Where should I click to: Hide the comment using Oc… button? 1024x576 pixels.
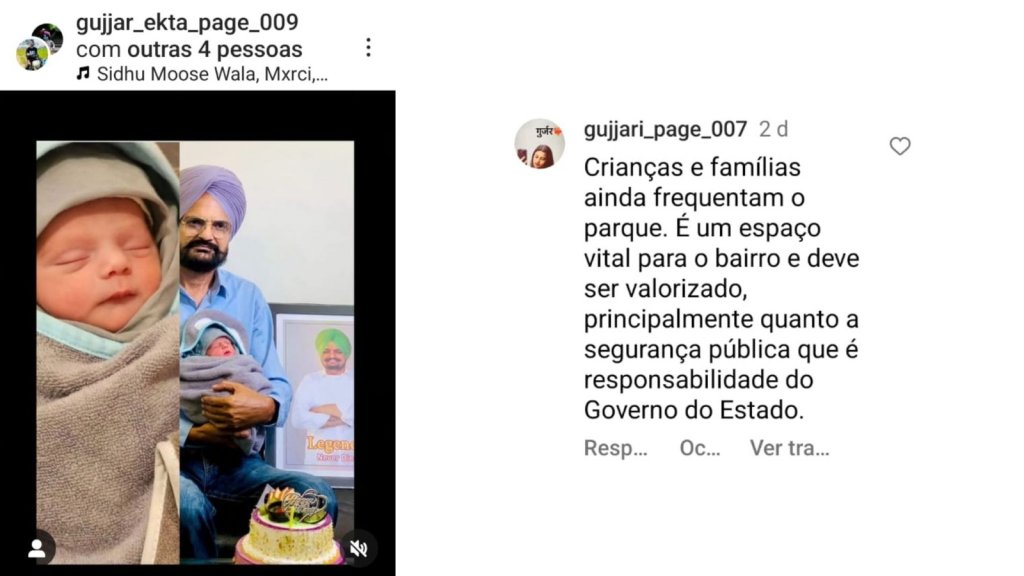(699, 448)
